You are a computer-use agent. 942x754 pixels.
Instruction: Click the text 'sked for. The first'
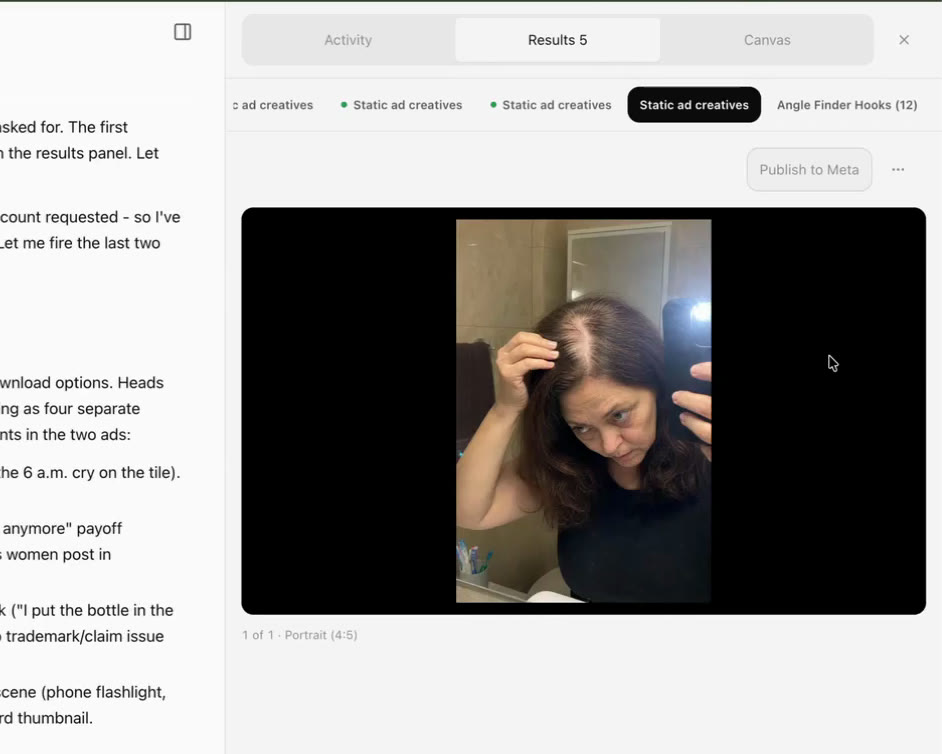click(64, 127)
